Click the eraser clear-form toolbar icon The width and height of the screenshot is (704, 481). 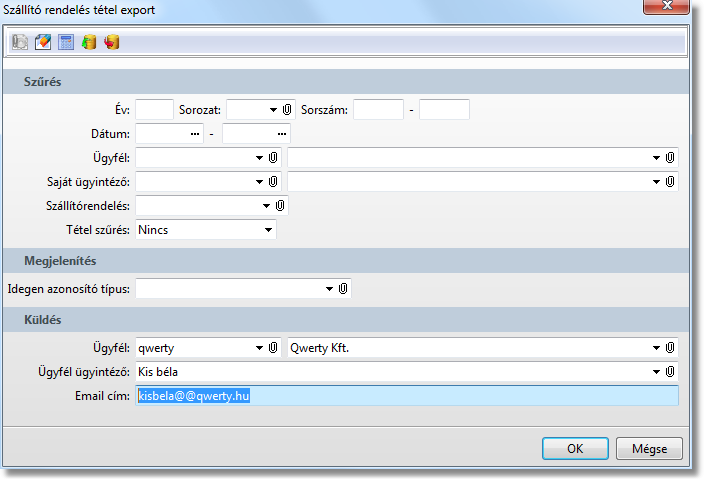(x=43, y=42)
